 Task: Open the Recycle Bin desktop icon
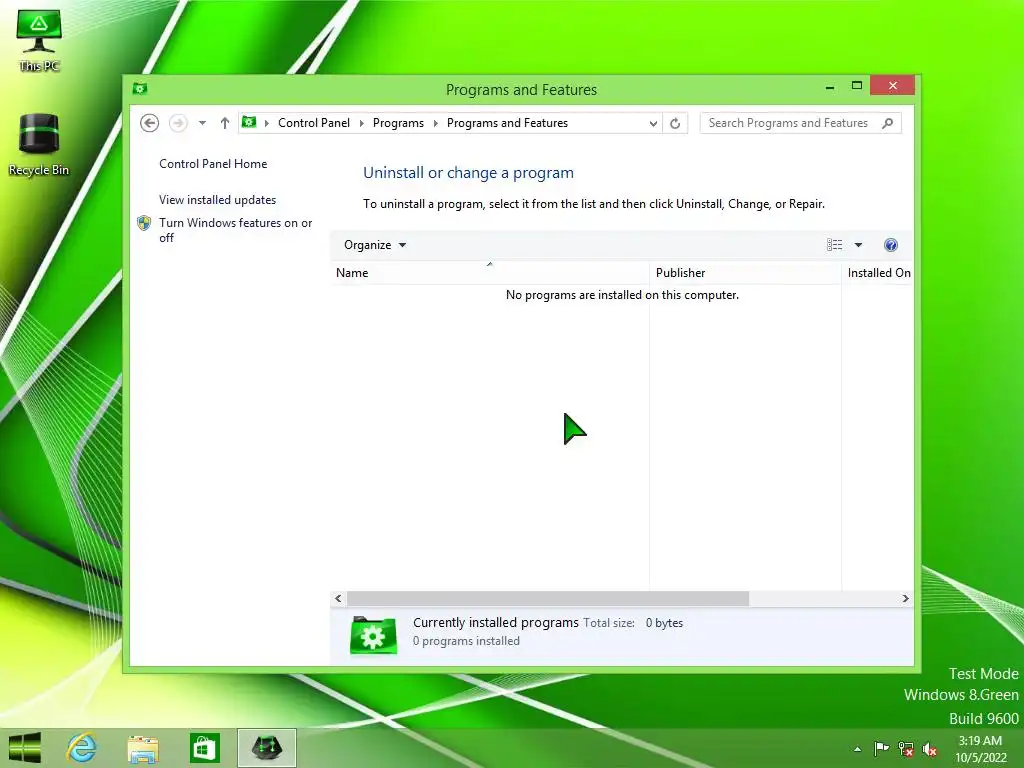pos(39,144)
